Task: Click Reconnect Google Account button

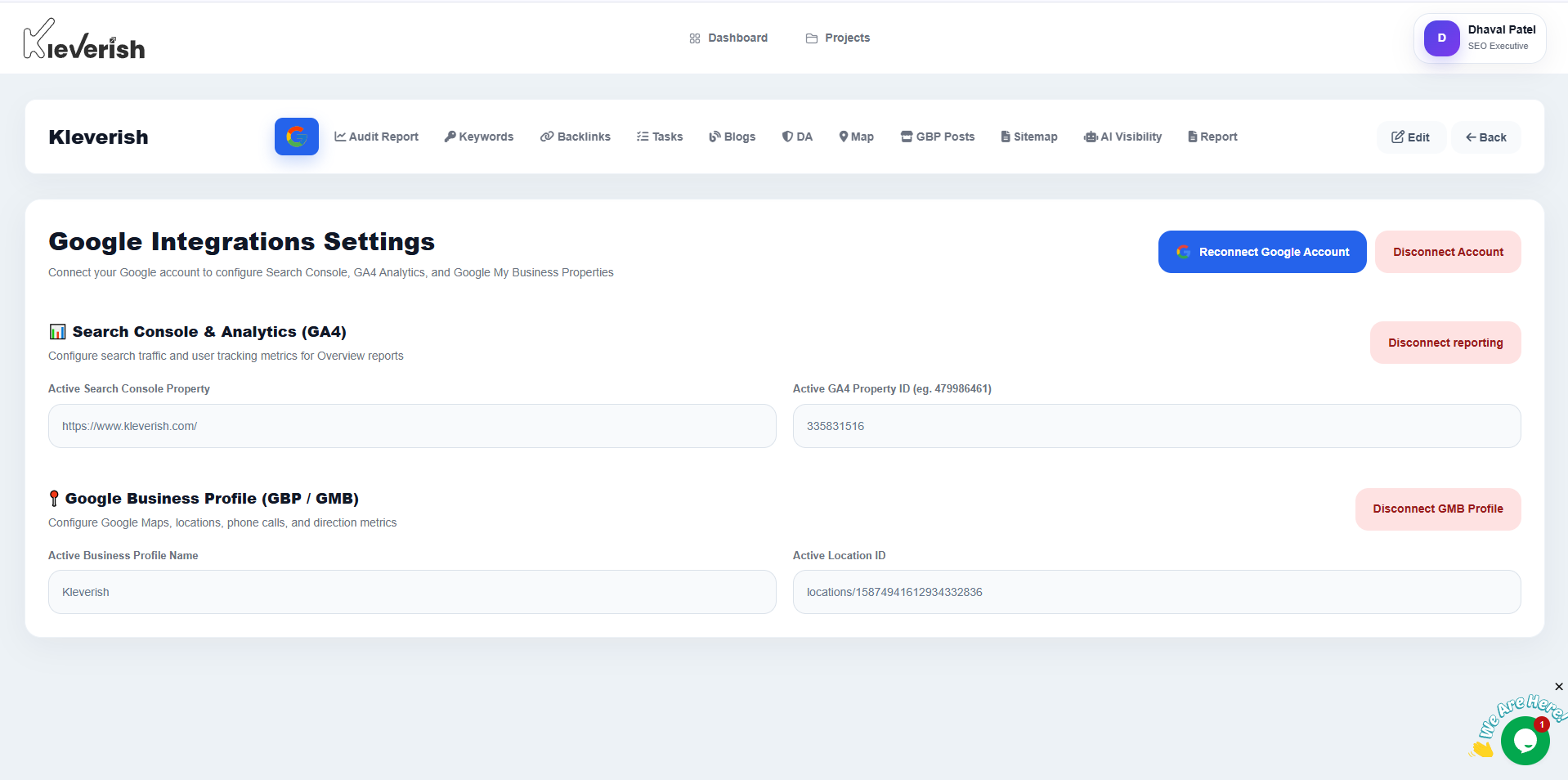Action: (1262, 252)
